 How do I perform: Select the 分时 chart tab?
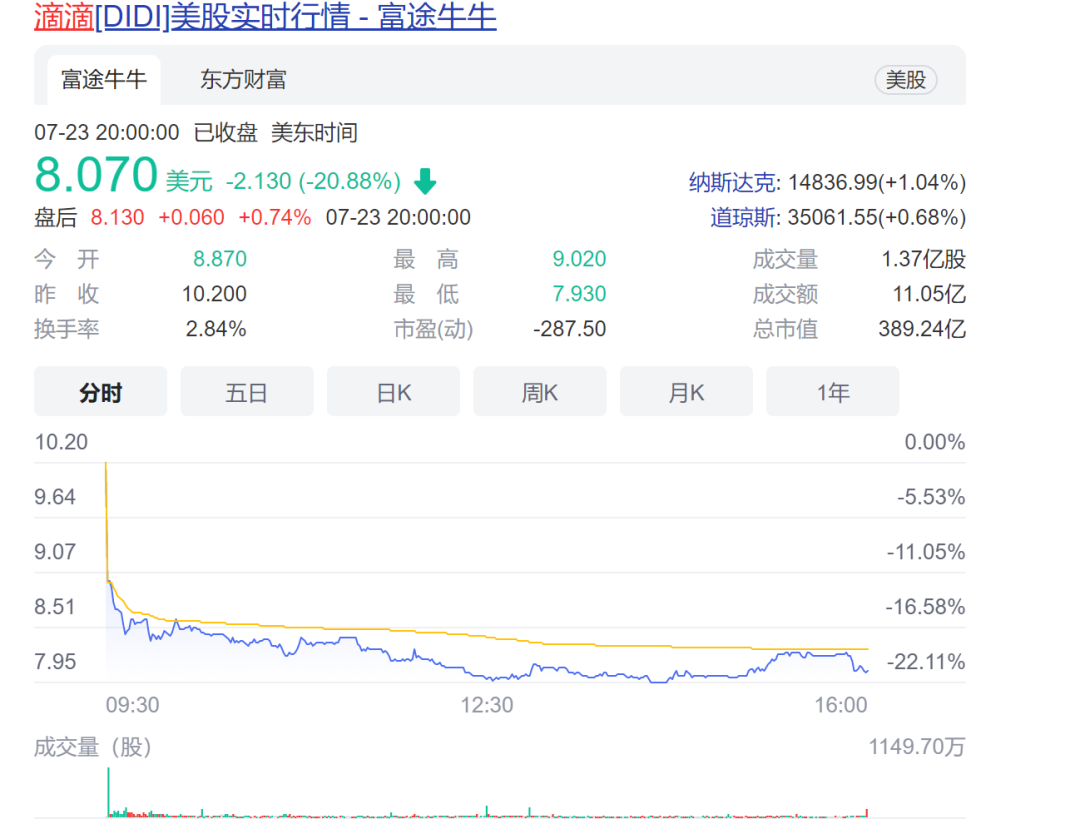pyautogui.click(x=101, y=392)
